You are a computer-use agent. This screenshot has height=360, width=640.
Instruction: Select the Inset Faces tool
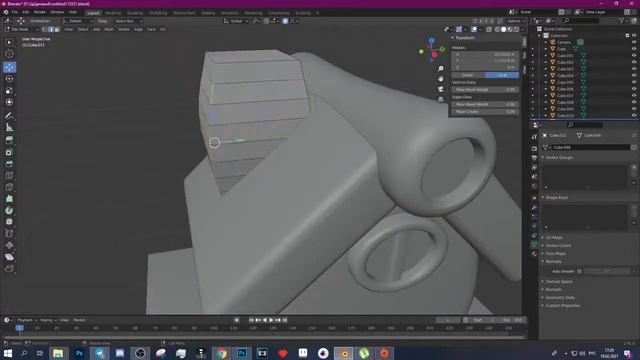click(x=9, y=152)
